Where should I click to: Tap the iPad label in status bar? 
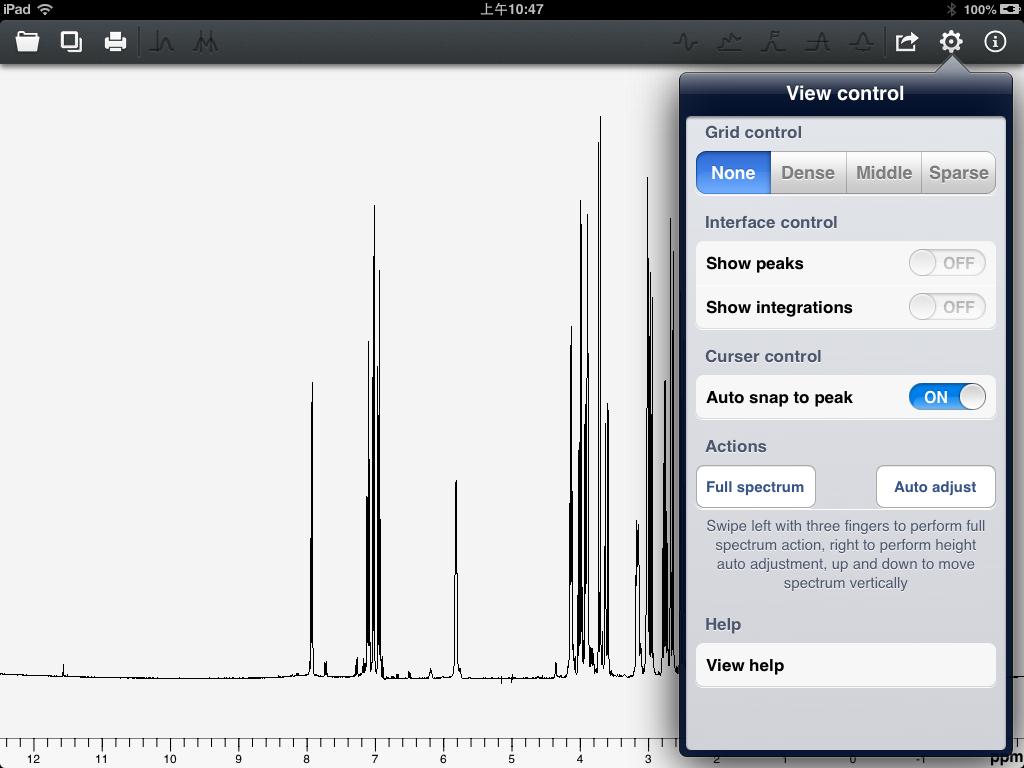(16, 9)
